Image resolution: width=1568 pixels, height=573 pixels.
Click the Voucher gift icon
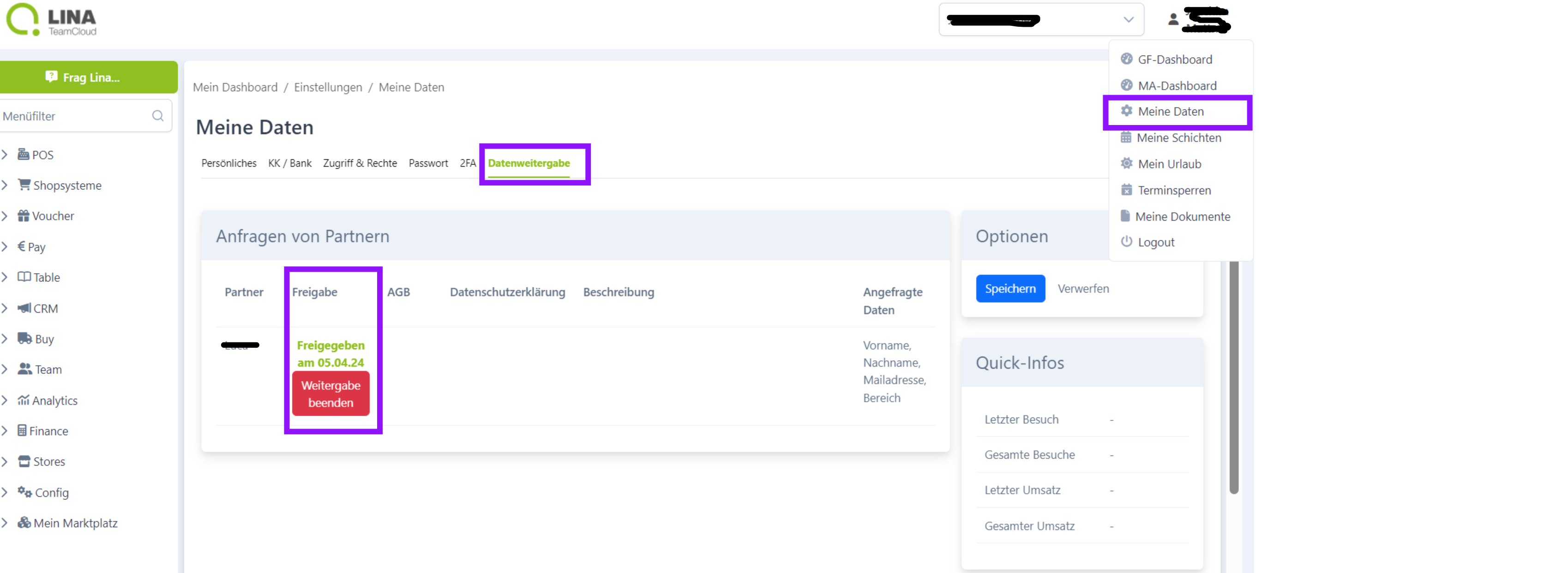coord(23,216)
